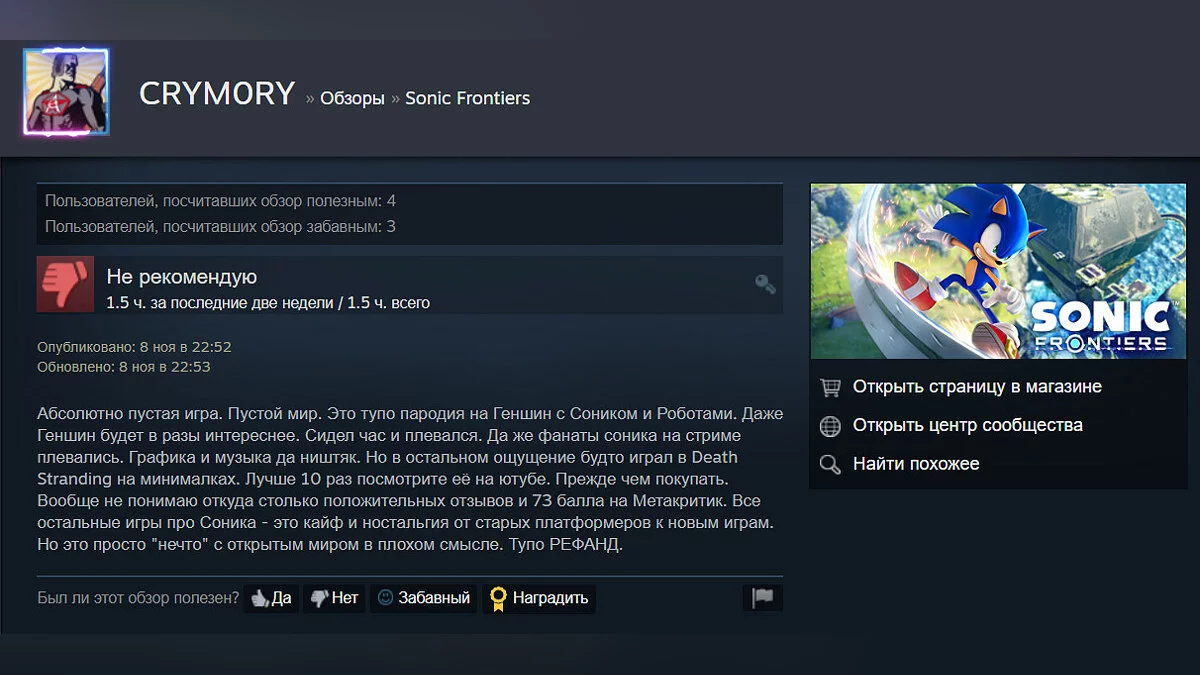Click the magnifier find similar icon
This screenshot has width=1200, height=675.
(x=830, y=465)
